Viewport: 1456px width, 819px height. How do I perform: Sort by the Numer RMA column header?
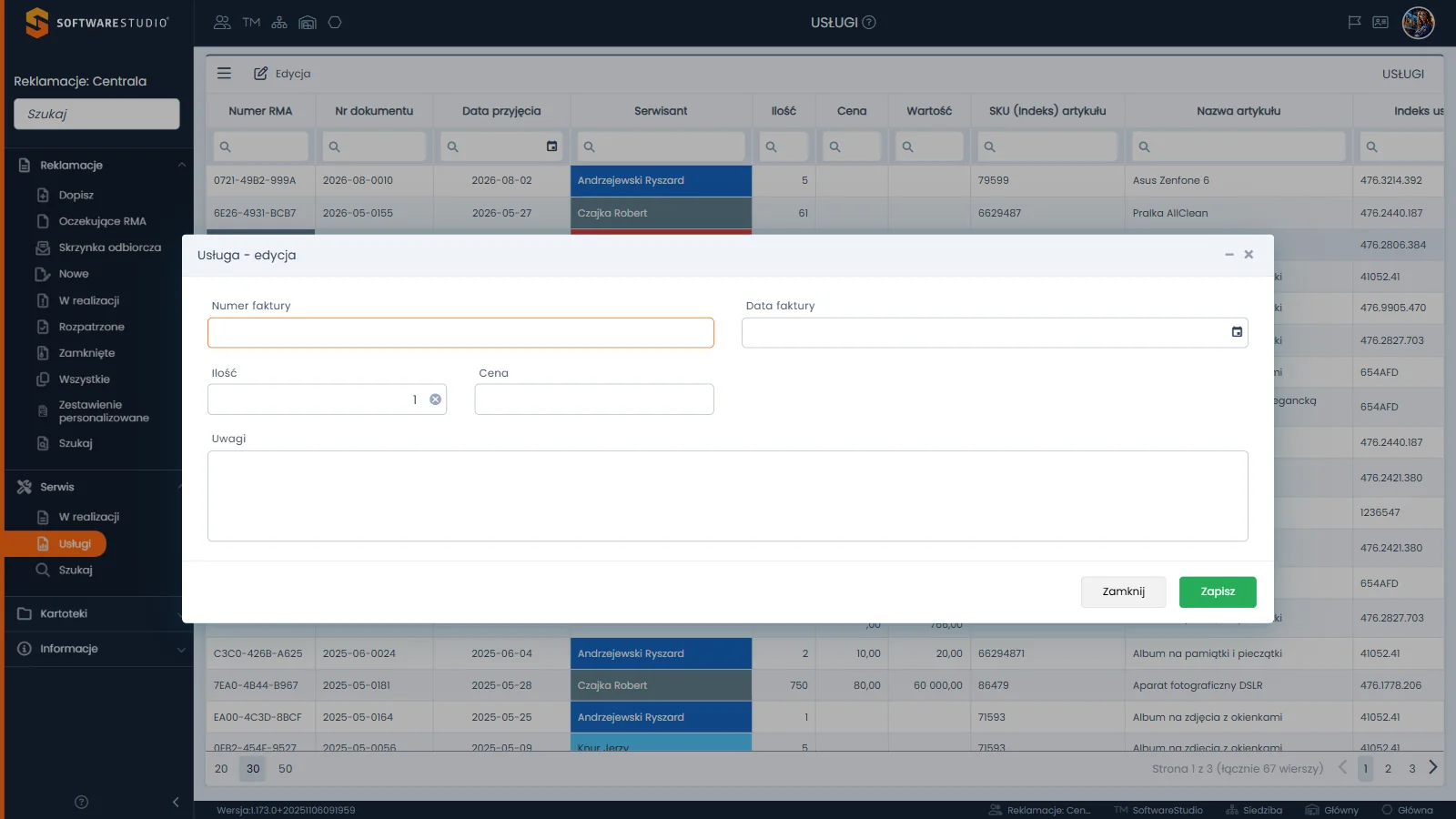[x=260, y=111]
